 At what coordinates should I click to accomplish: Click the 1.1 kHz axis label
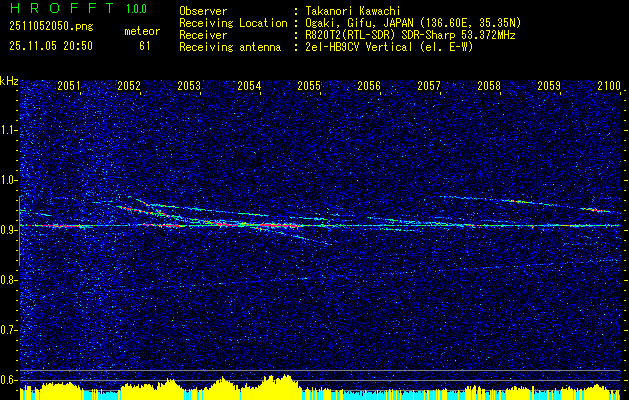click(9, 130)
